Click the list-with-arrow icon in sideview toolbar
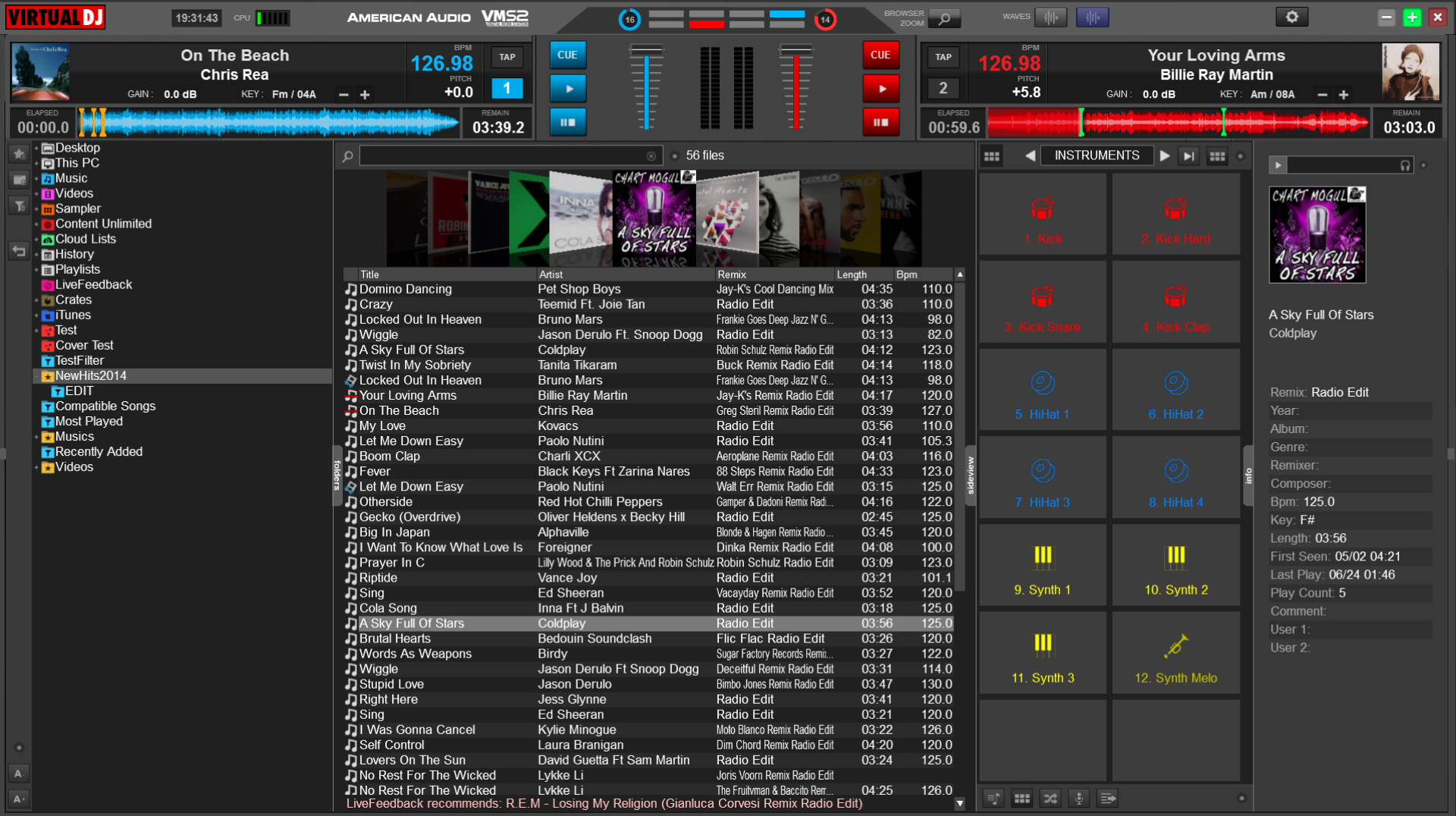The width and height of the screenshot is (1456, 816). point(1108,798)
